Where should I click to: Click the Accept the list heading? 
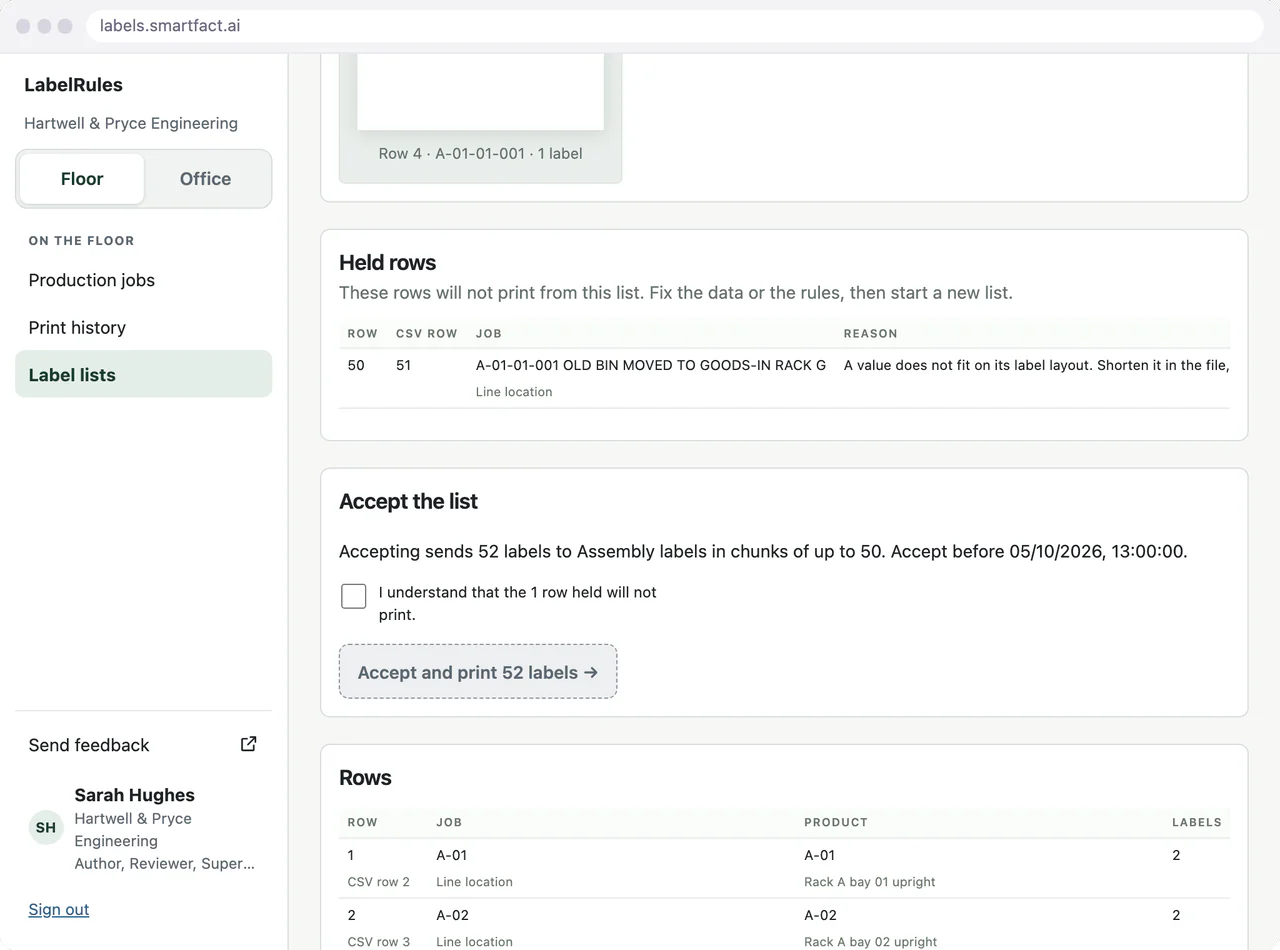409,502
